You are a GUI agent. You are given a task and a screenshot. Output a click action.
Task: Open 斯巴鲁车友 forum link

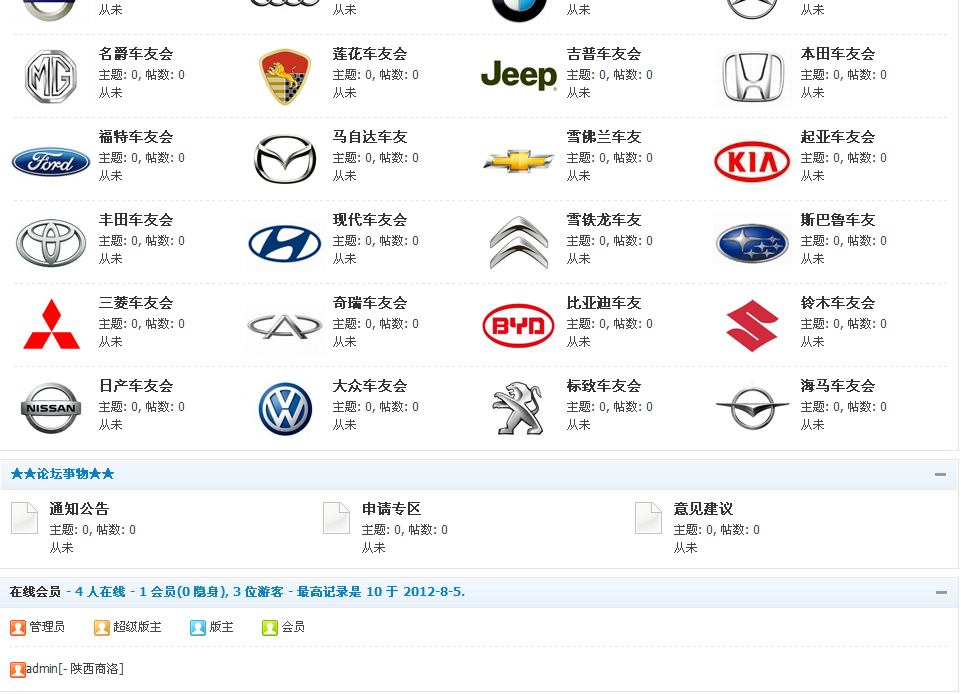pos(838,219)
